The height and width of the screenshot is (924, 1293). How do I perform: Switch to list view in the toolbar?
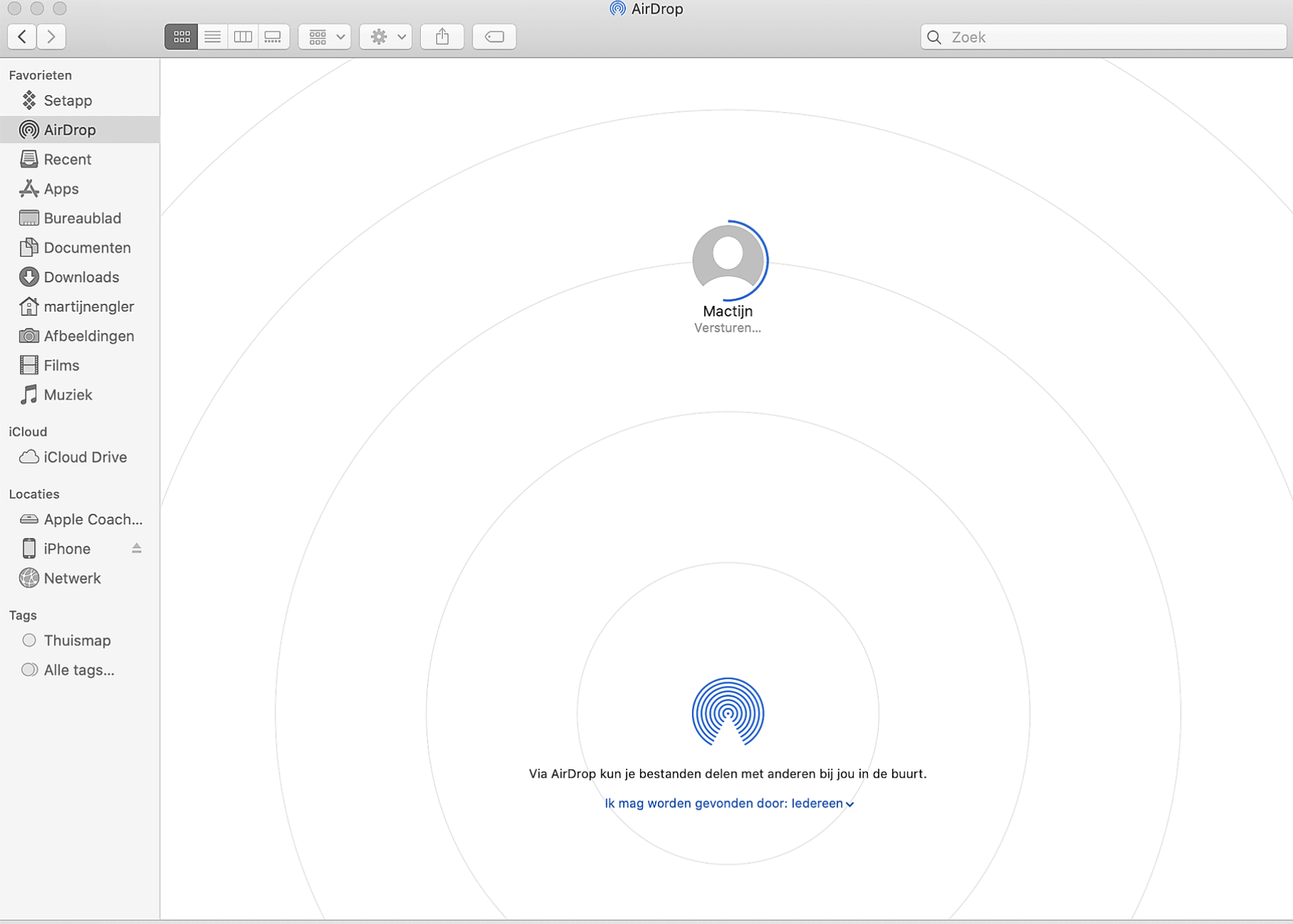(212, 36)
